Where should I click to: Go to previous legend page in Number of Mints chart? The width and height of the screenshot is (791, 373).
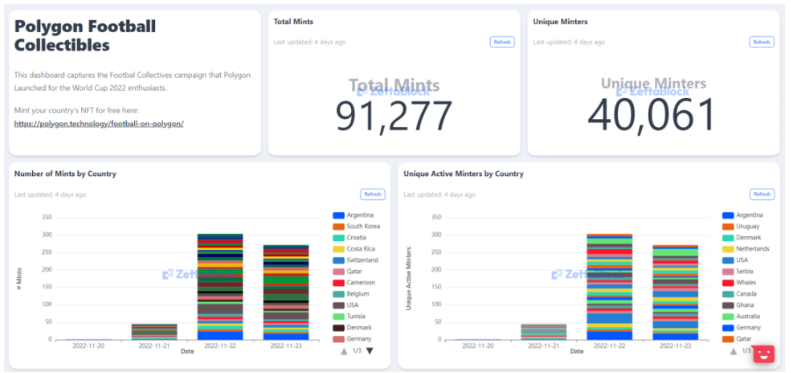(344, 351)
